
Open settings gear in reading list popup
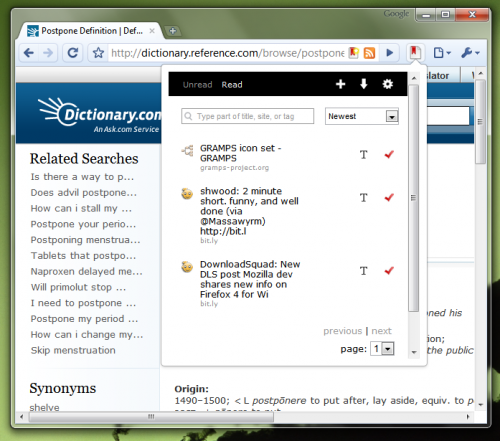coord(387,84)
